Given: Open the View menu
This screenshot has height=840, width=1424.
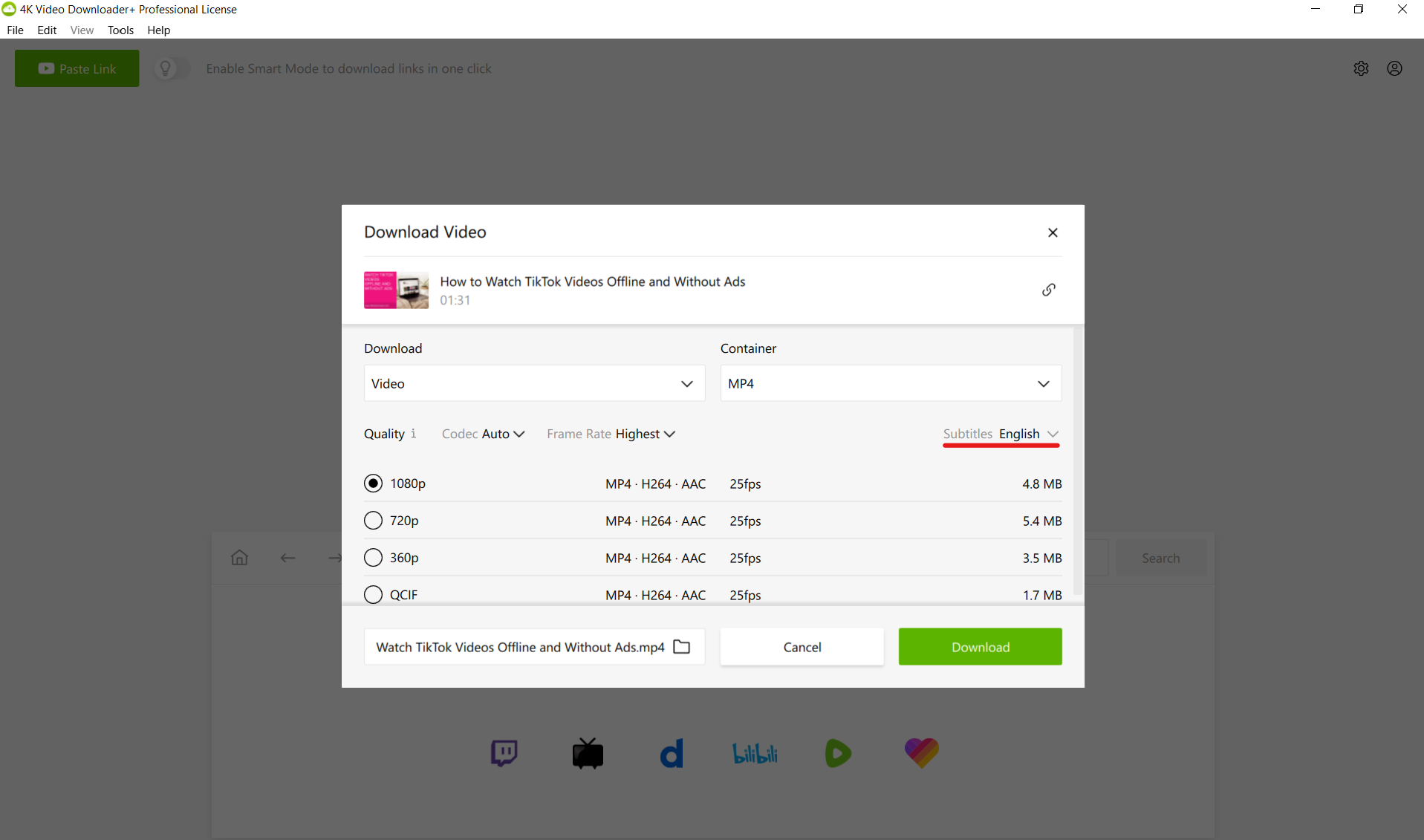Looking at the screenshot, I should (82, 30).
